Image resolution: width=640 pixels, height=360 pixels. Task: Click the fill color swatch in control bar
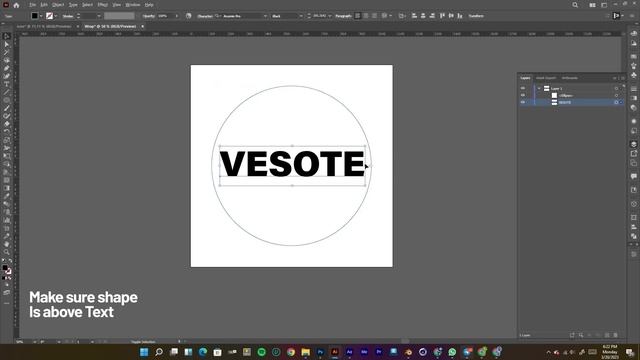(35, 16)
